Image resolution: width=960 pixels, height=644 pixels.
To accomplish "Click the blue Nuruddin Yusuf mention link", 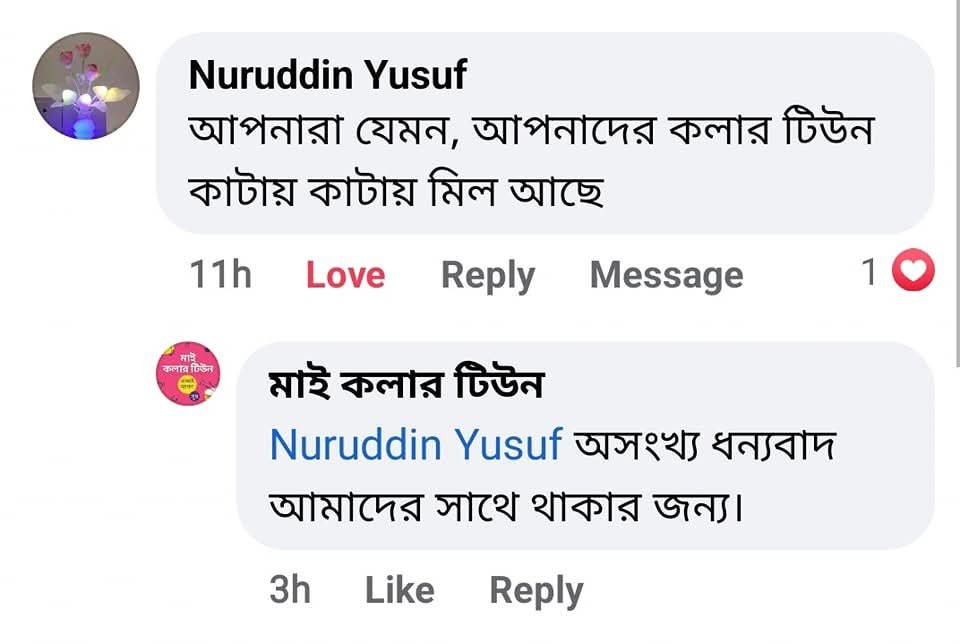I will point(416,445).
